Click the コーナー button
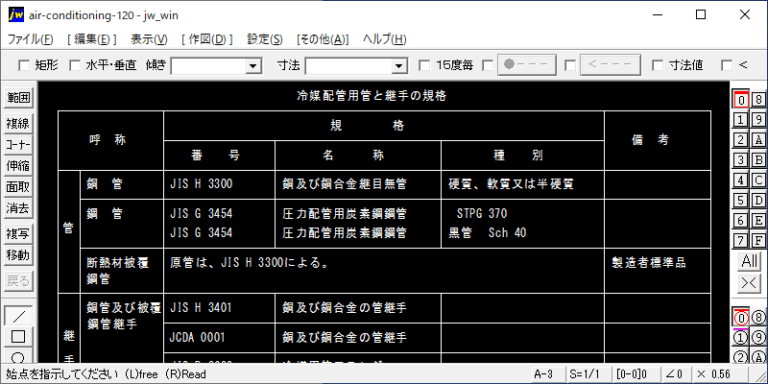The image size is (768, 384). pyautogui.click(x=18, y=144)
